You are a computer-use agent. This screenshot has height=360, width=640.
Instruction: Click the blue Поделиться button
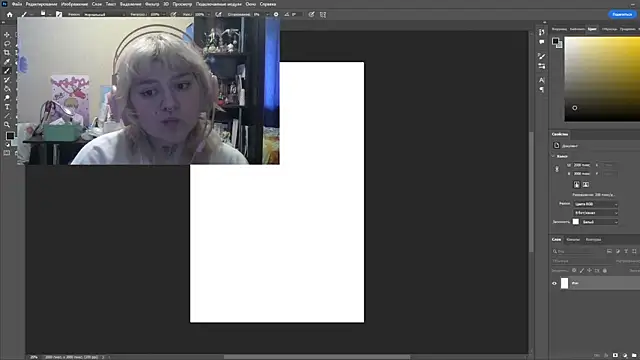coord(622,14)
